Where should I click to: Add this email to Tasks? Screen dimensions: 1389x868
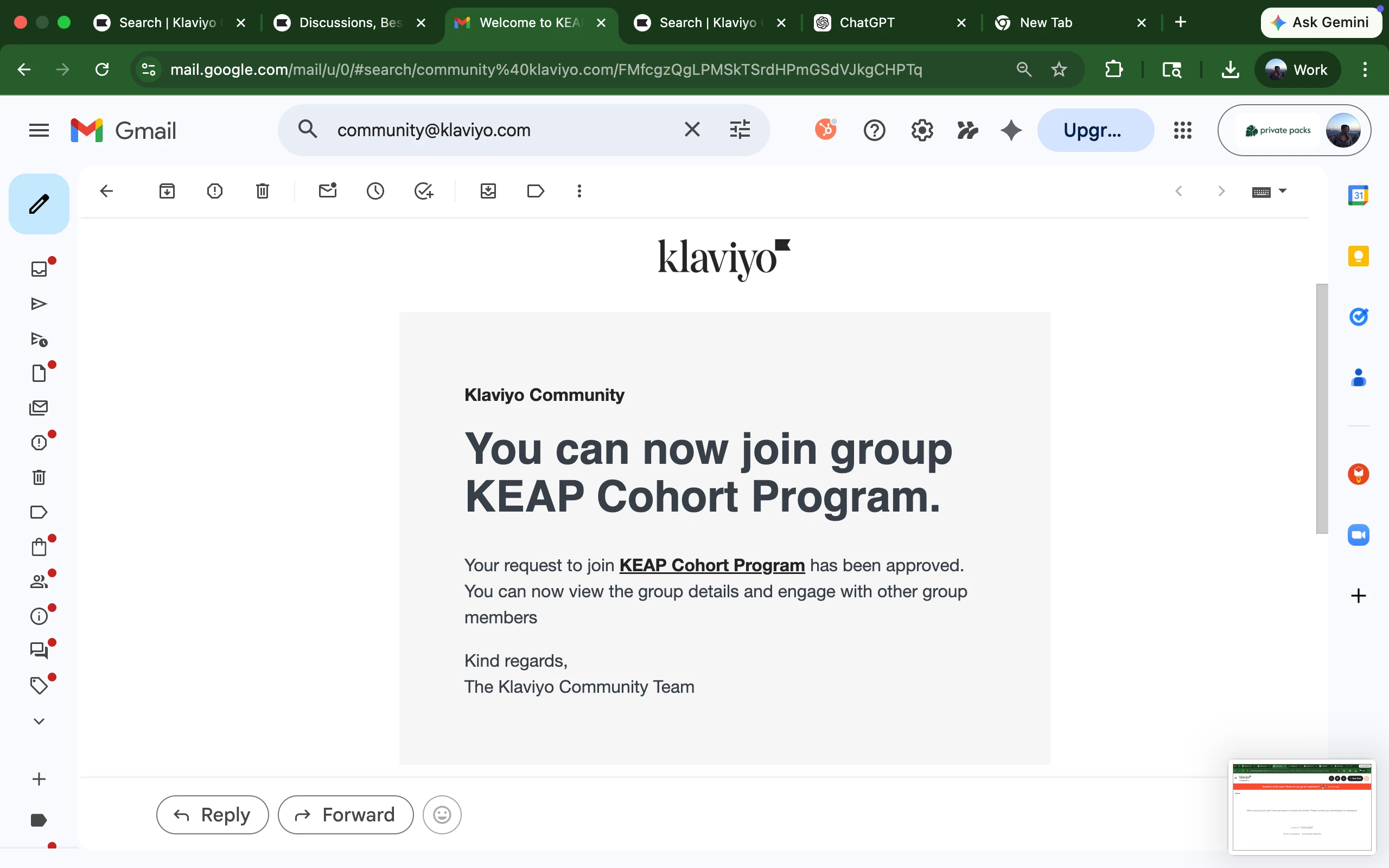(424, 191)
